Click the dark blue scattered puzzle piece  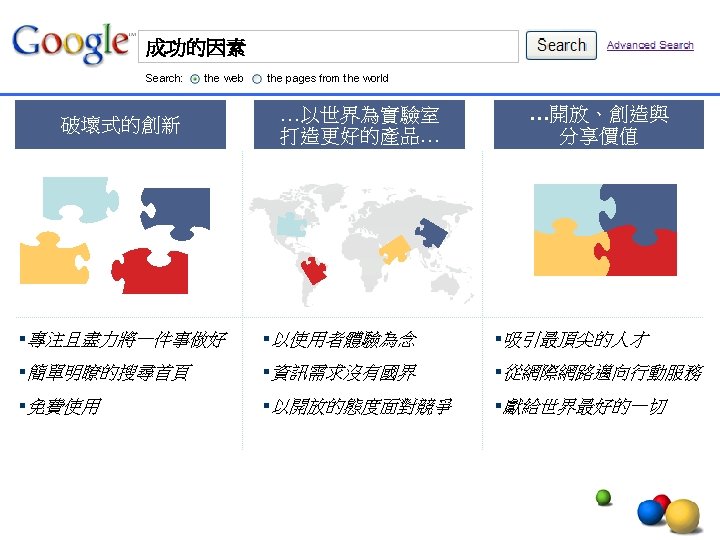177,212
